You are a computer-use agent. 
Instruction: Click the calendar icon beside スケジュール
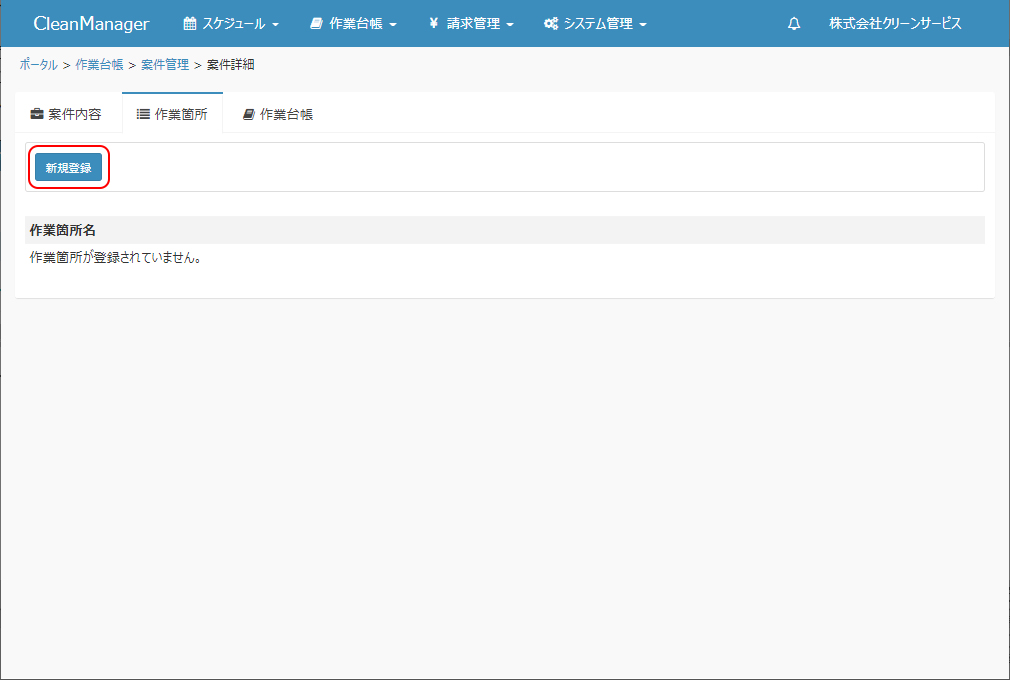(x=190, y=24)
